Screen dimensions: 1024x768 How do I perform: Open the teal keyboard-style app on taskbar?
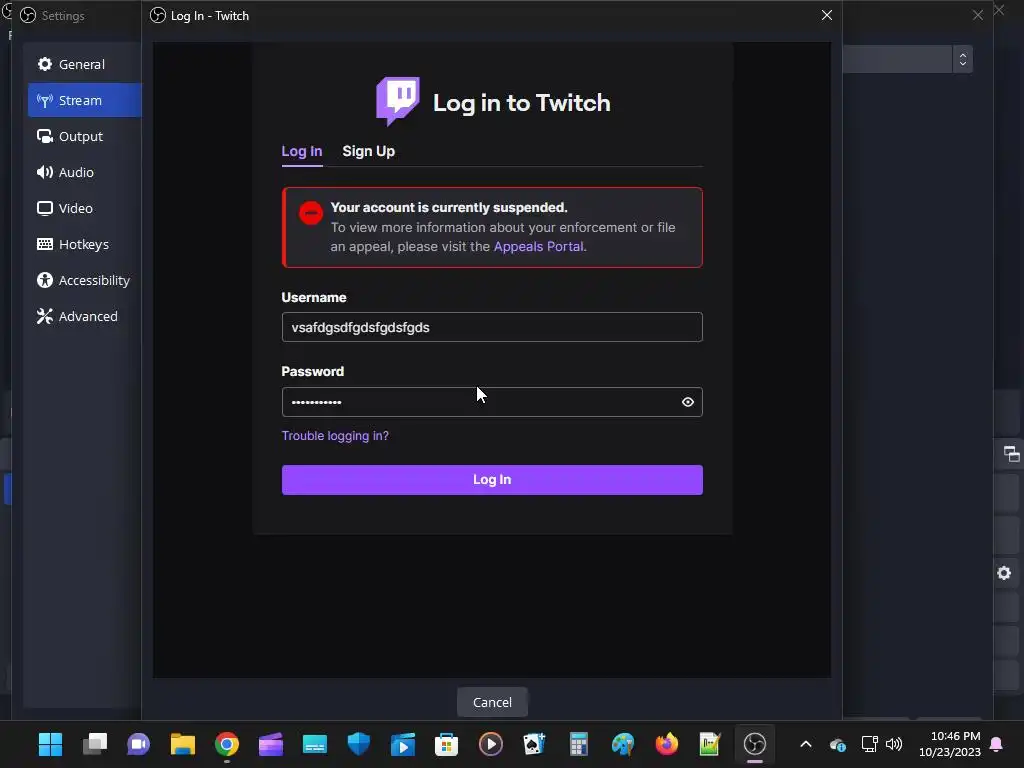coord(315,744)
